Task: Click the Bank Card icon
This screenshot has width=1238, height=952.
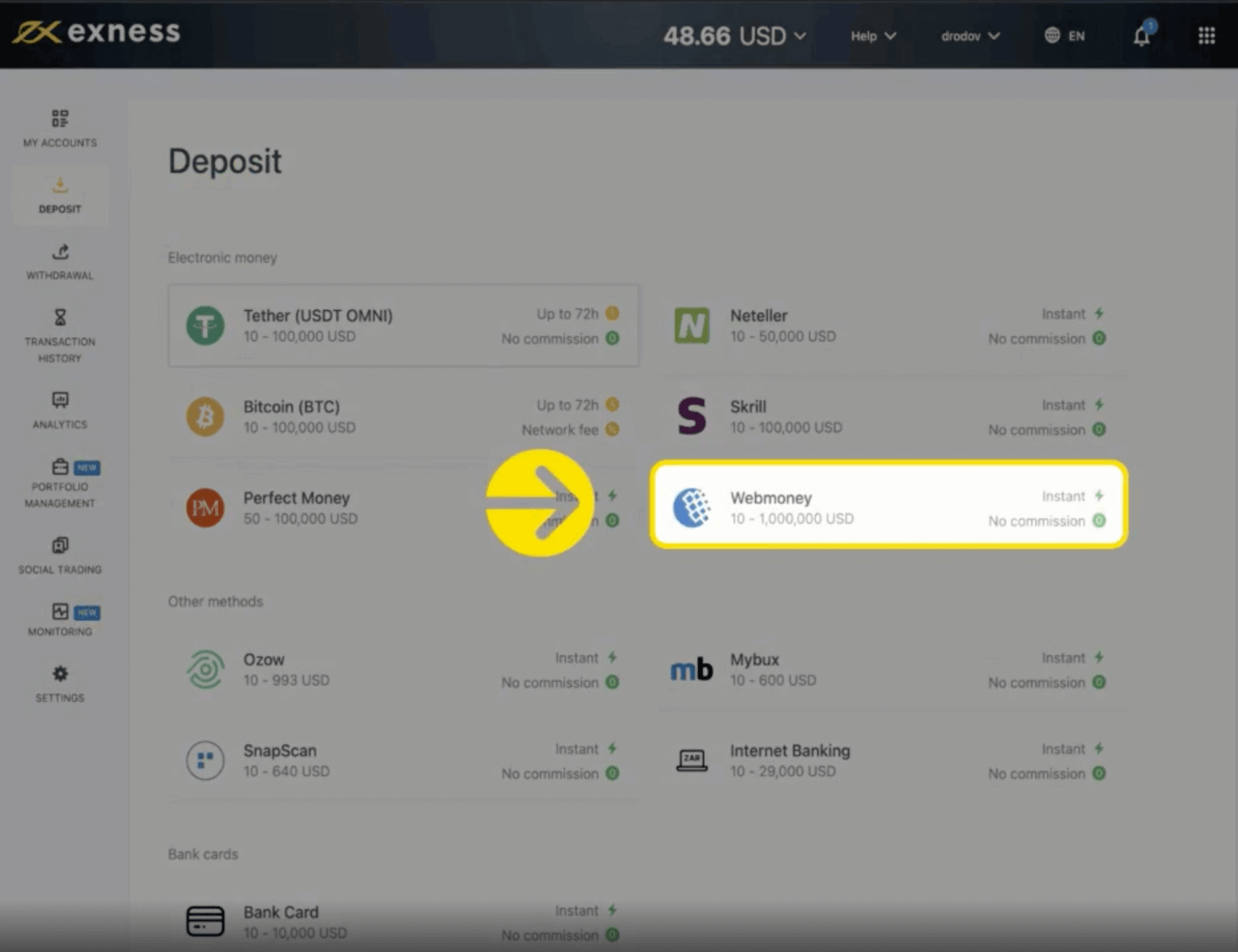Action: [206, 922]
